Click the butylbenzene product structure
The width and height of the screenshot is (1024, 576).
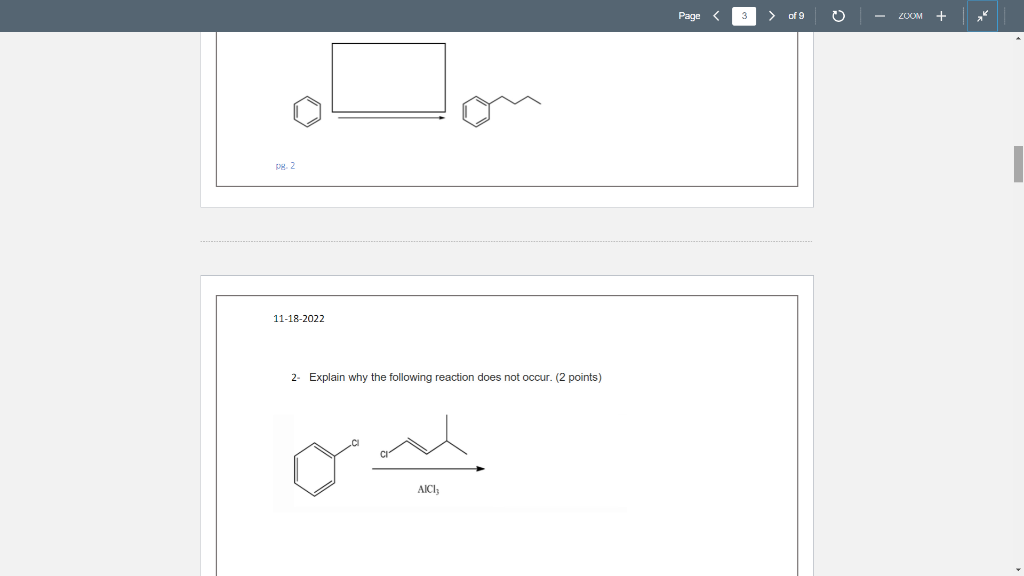click(502, 110)
